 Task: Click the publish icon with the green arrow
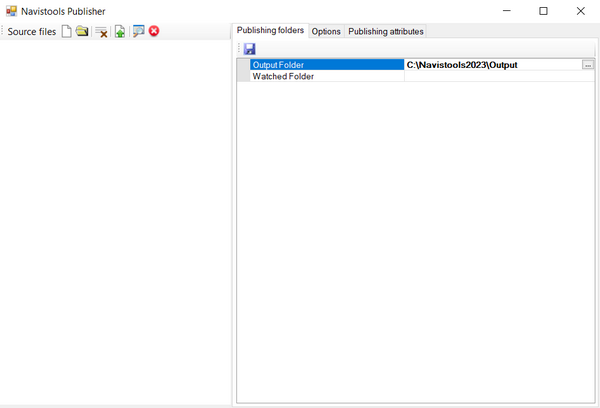(x=120, y=32)
